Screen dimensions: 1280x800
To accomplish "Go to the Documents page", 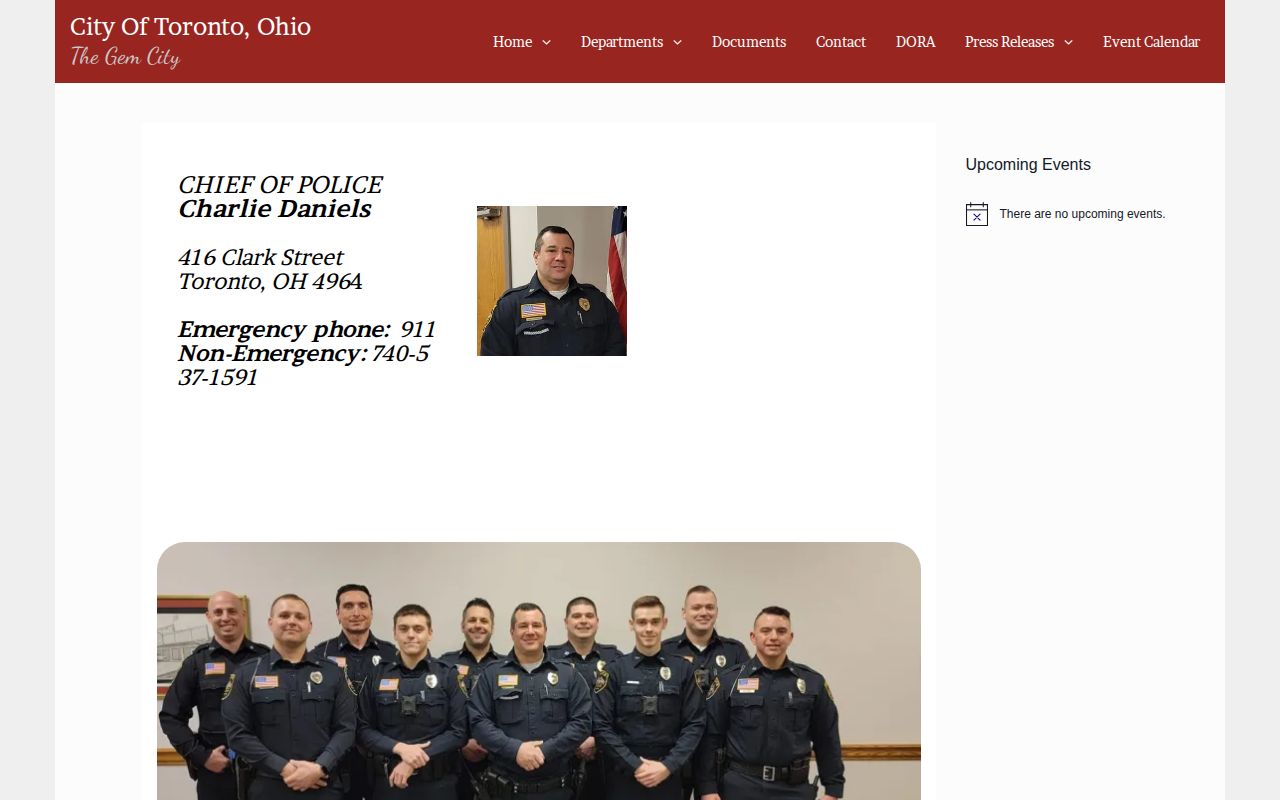I will point(749,42).
